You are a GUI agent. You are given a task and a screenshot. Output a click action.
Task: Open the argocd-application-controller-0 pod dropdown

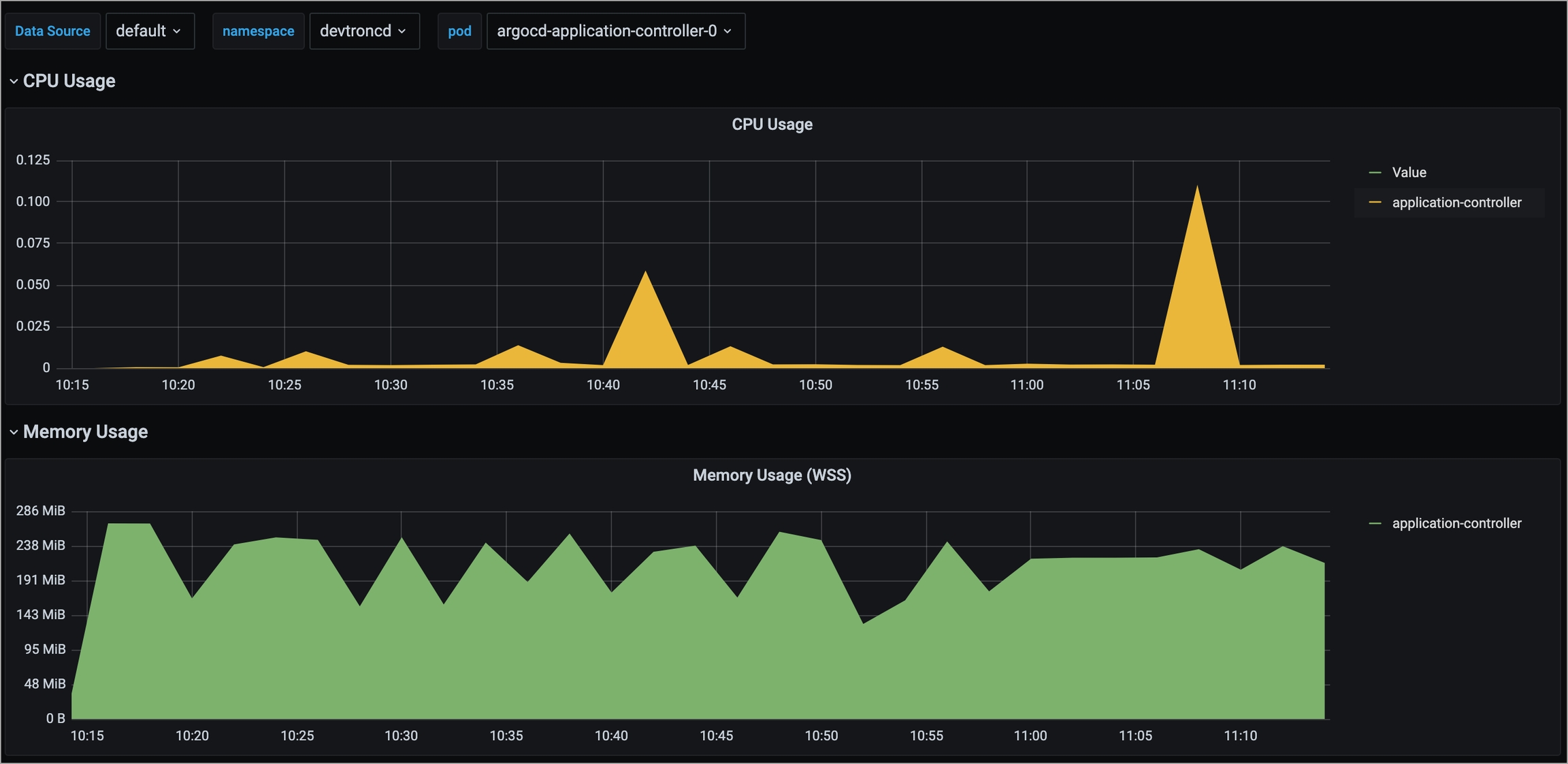point(615,31)
